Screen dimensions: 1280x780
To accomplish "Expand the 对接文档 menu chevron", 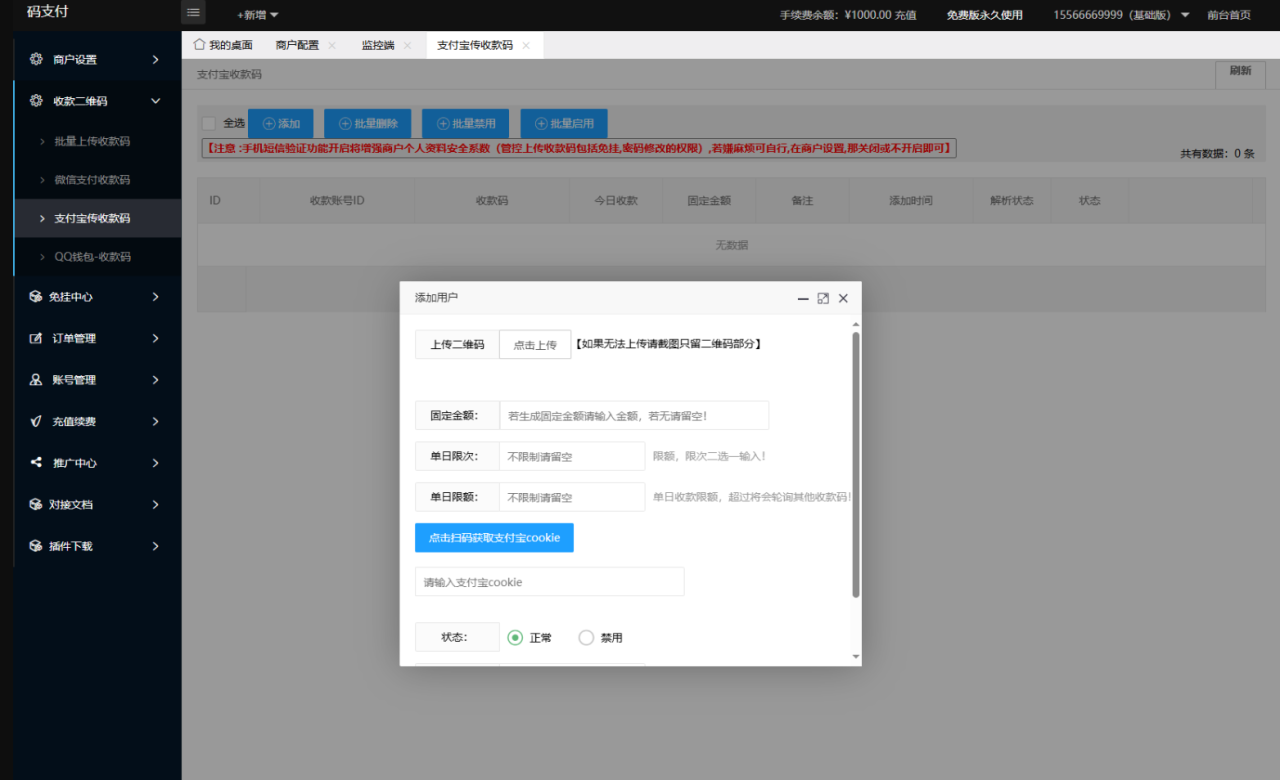I will click(x=155, y=505).
